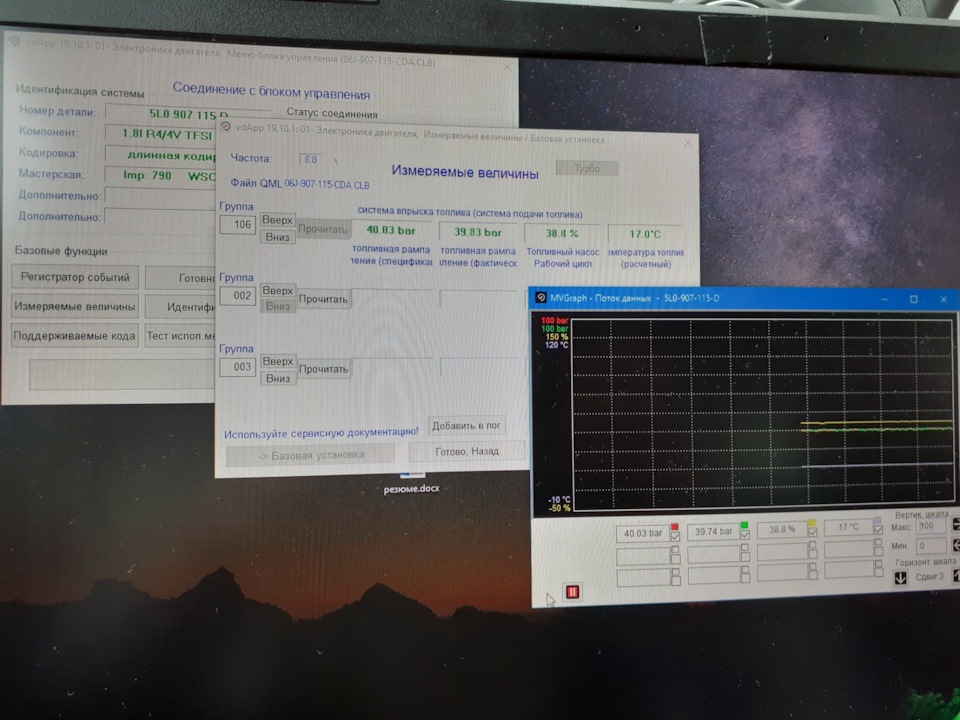Click the down arrow under horizontal scale
960x720 pixels.
(901, 578)
